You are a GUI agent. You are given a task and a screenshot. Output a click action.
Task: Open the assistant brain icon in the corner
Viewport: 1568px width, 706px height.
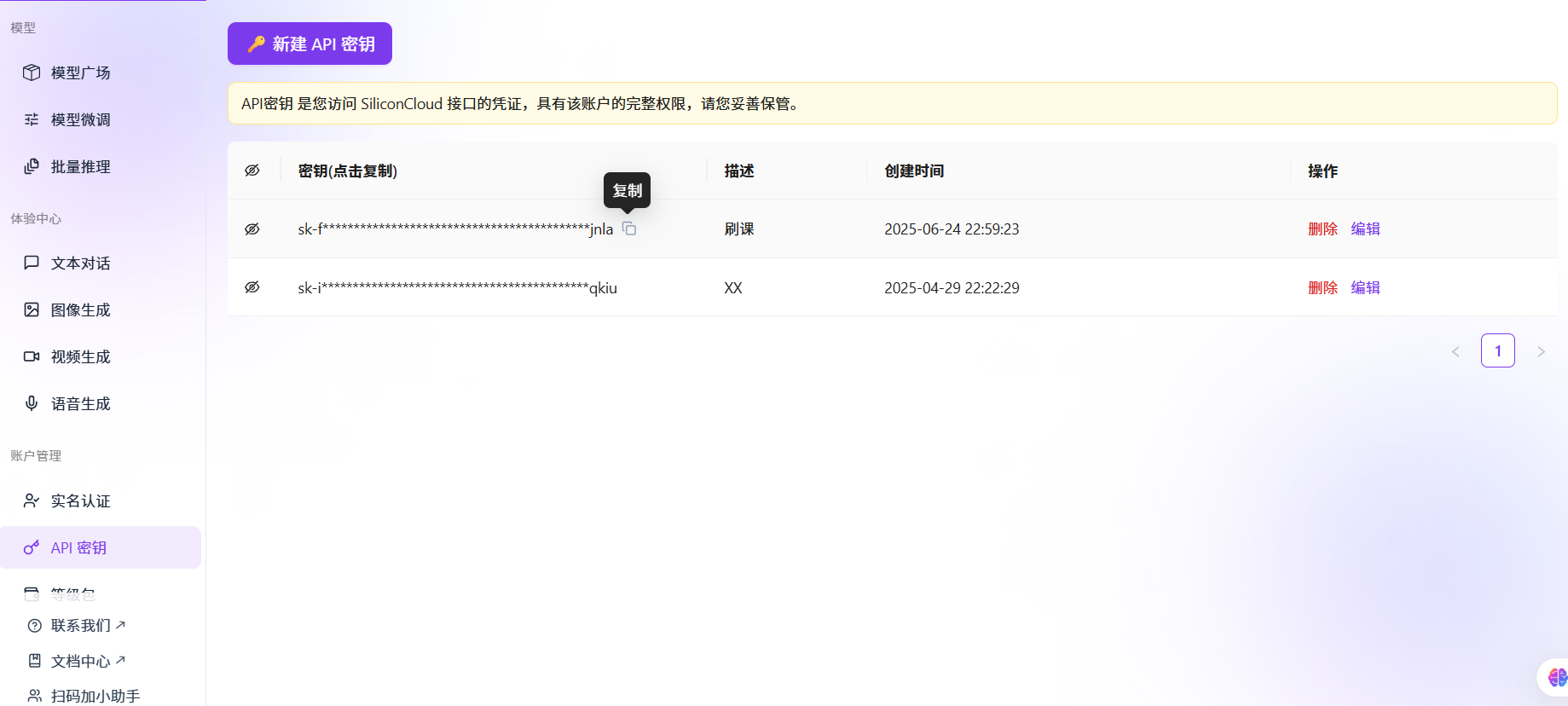(x=1556, y=677)
